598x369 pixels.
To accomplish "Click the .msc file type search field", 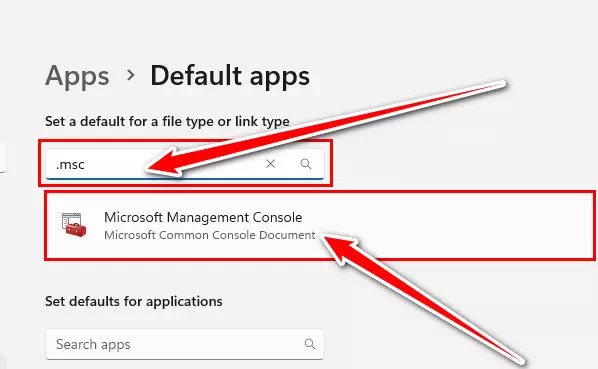I will pos(185,164).
